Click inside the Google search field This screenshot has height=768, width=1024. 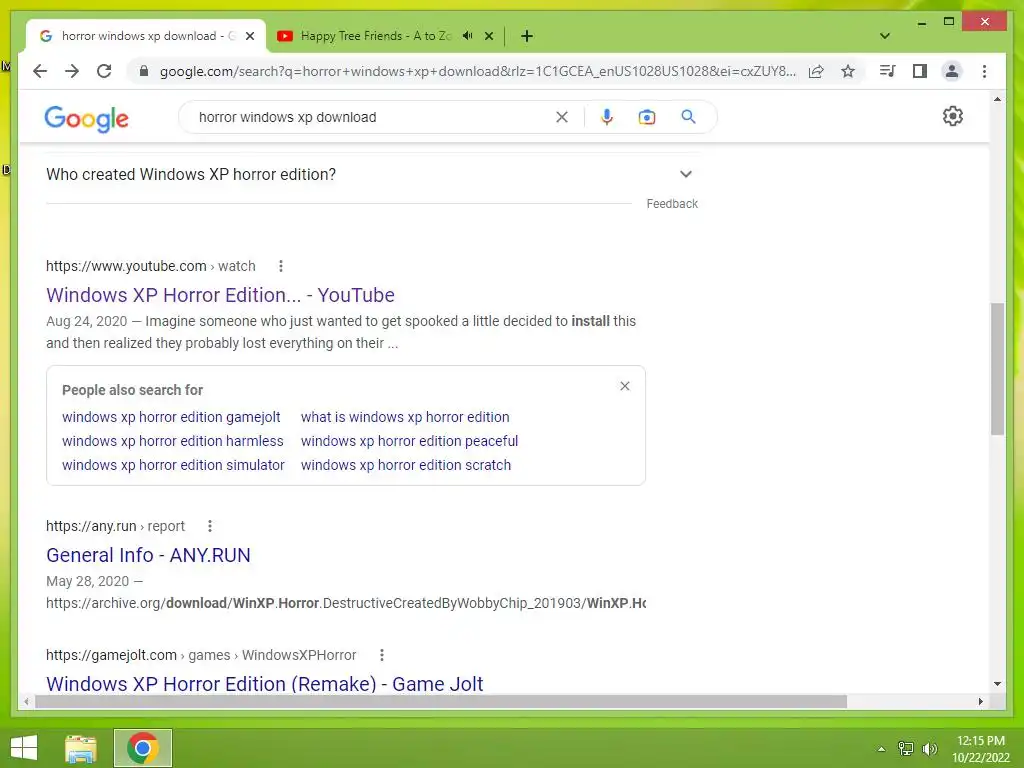point(372,117)
